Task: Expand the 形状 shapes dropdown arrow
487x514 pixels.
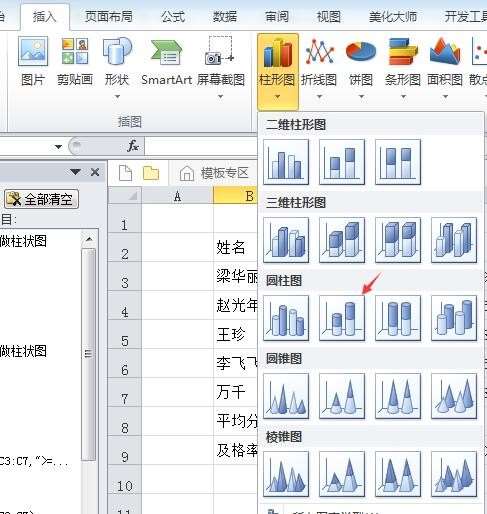Action: [117, 97]
